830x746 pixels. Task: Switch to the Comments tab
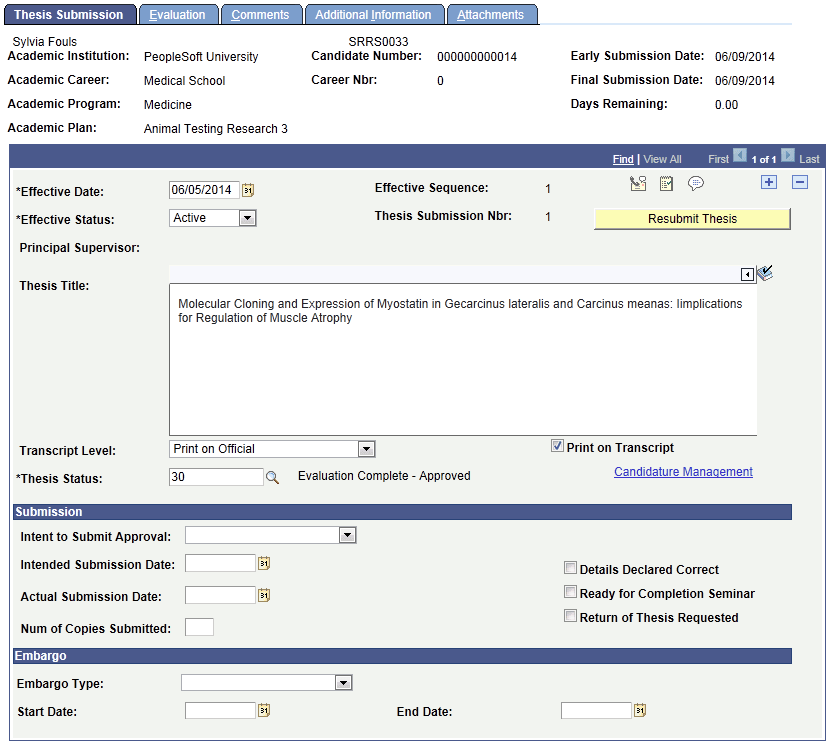(x=261, y=14)
